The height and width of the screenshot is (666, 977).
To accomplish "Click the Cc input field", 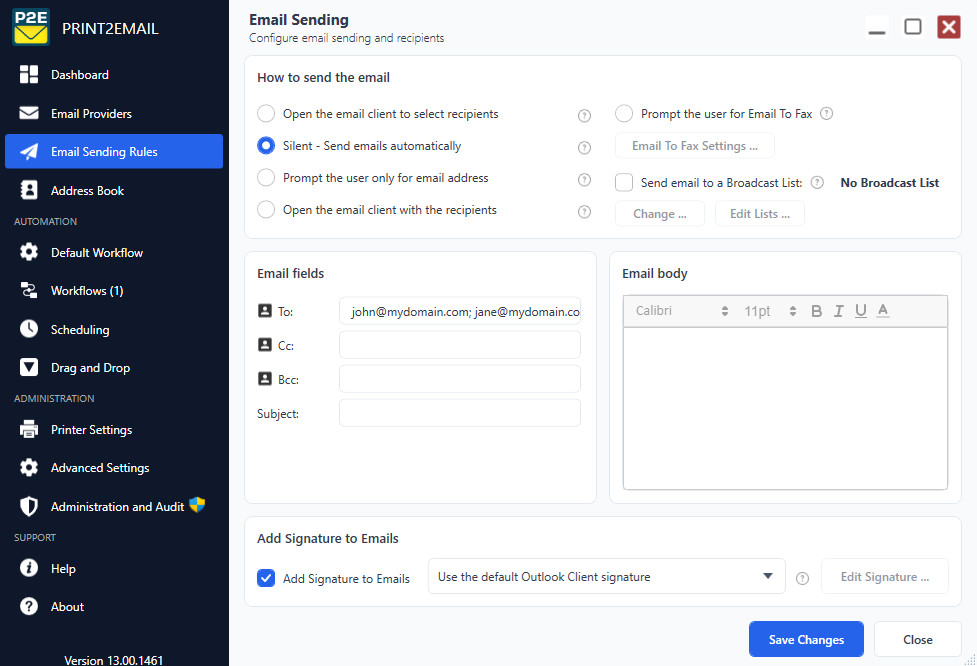I will 460,345.
